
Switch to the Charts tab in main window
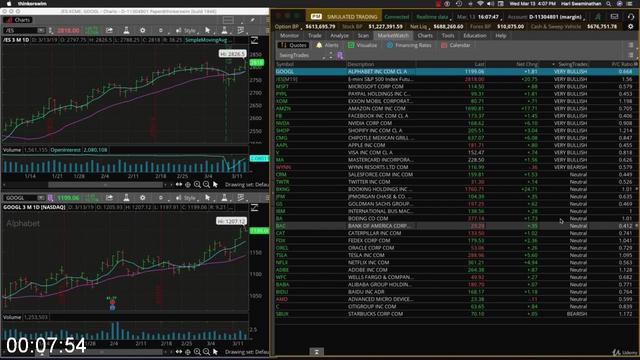click(425, 36)
